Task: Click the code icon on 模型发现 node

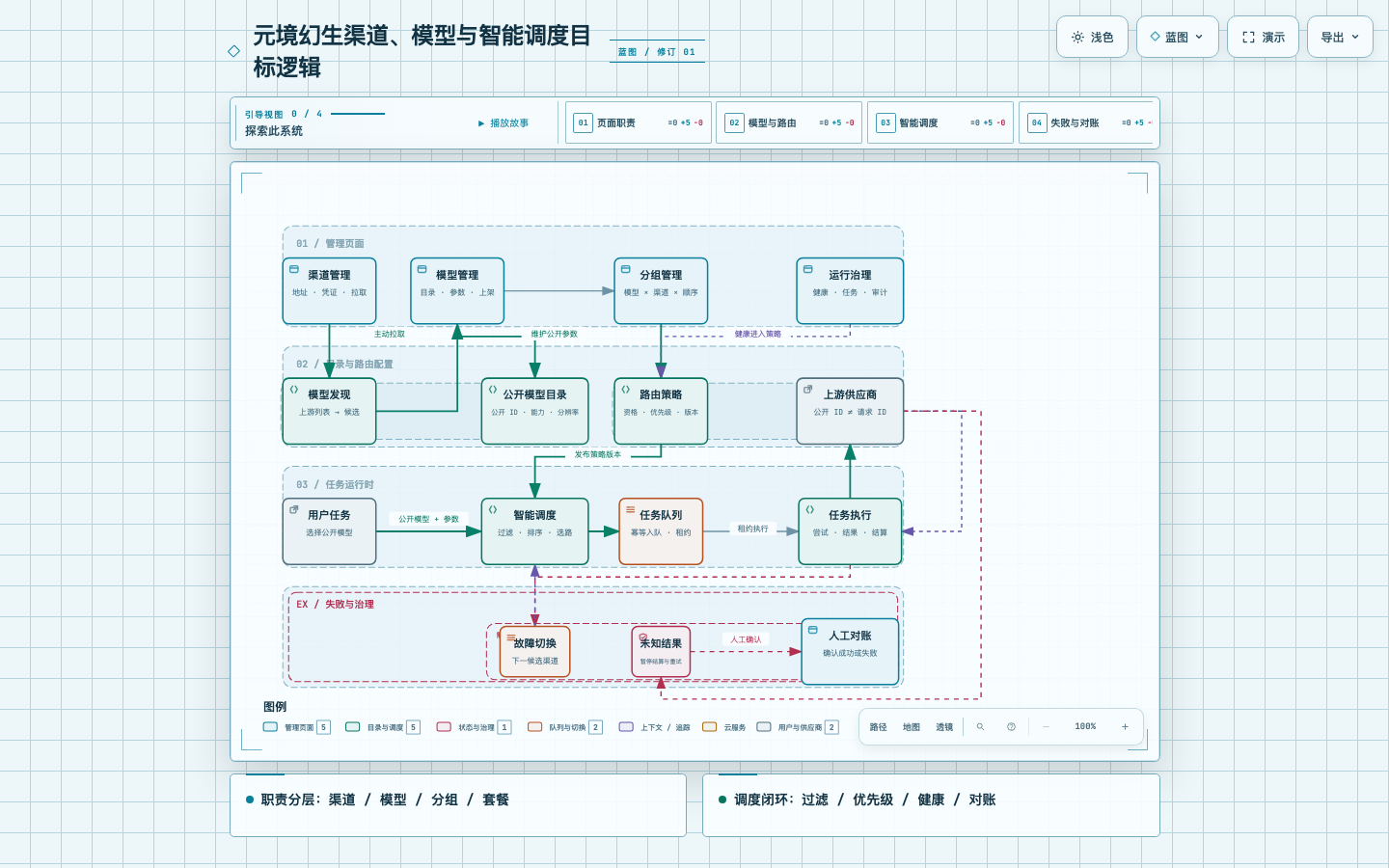Action: click(x=294, y=390)
